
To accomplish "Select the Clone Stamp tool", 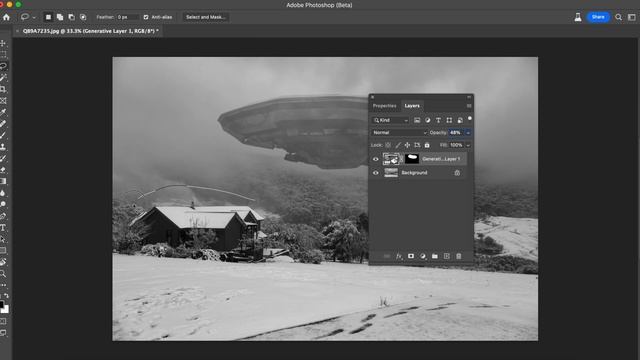I will 3,146.
